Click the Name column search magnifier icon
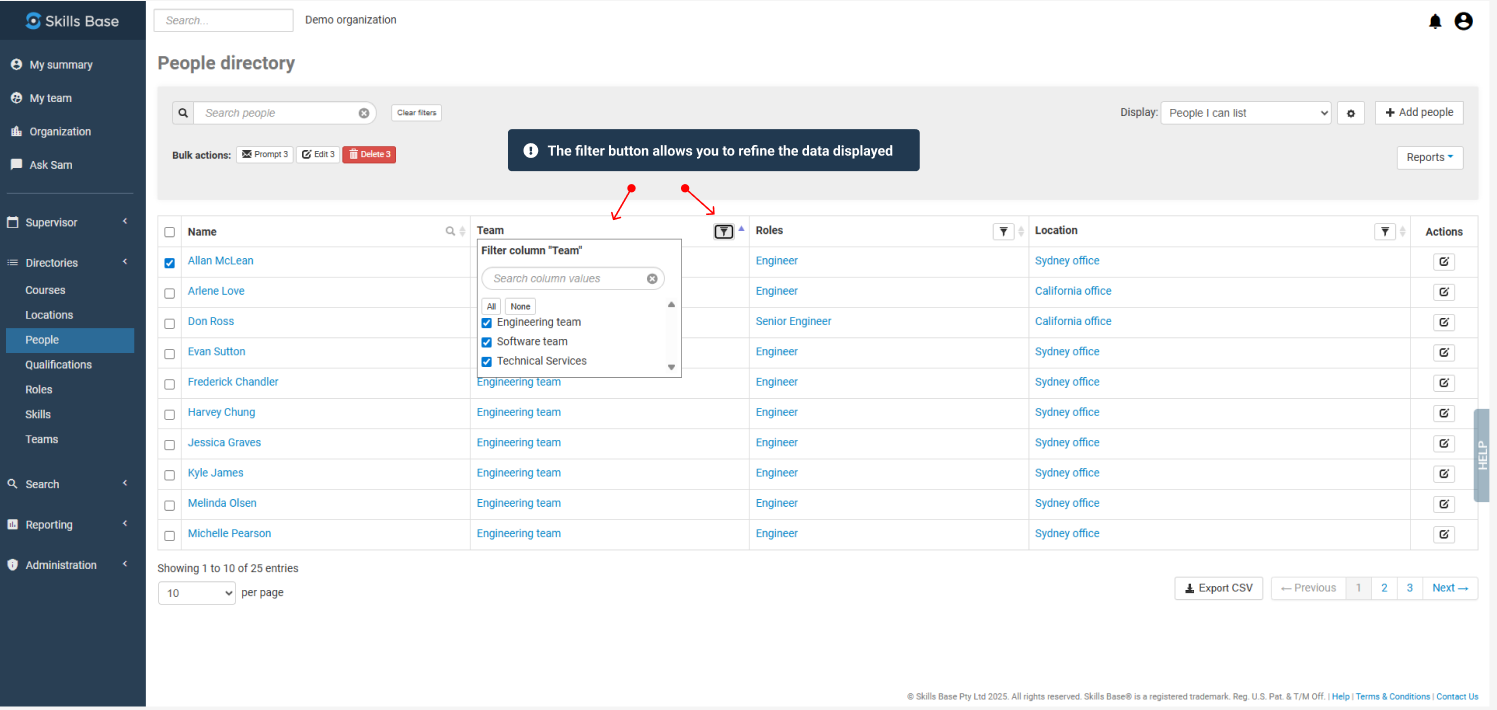1497x710 pixels. [x=450, y=232]
